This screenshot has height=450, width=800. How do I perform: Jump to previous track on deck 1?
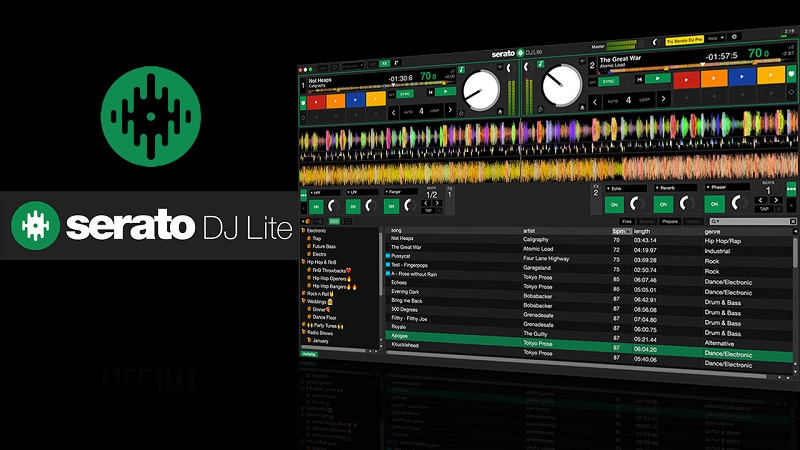coord(430,92)
